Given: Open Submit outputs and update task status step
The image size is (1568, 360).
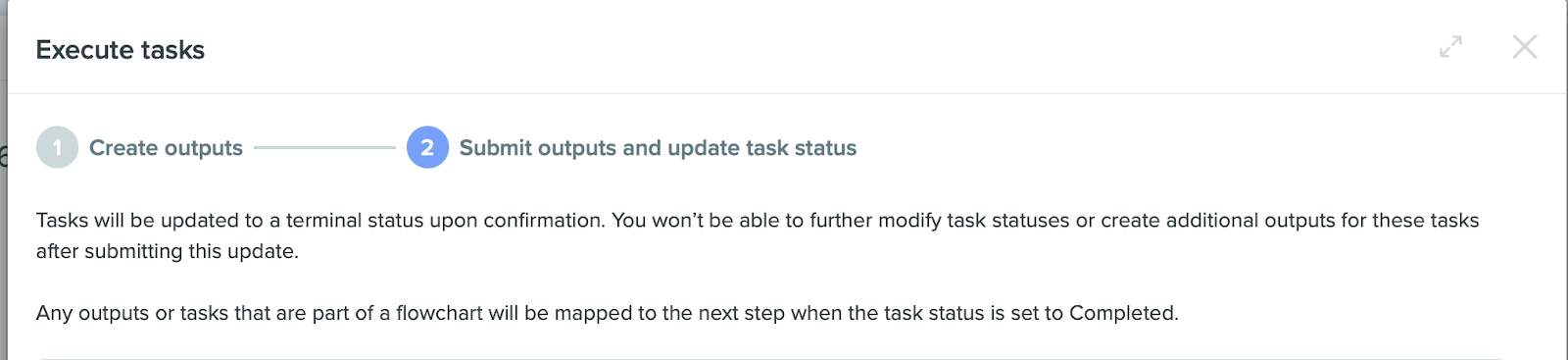Looking at the screenshot, I should pos(658,148).
